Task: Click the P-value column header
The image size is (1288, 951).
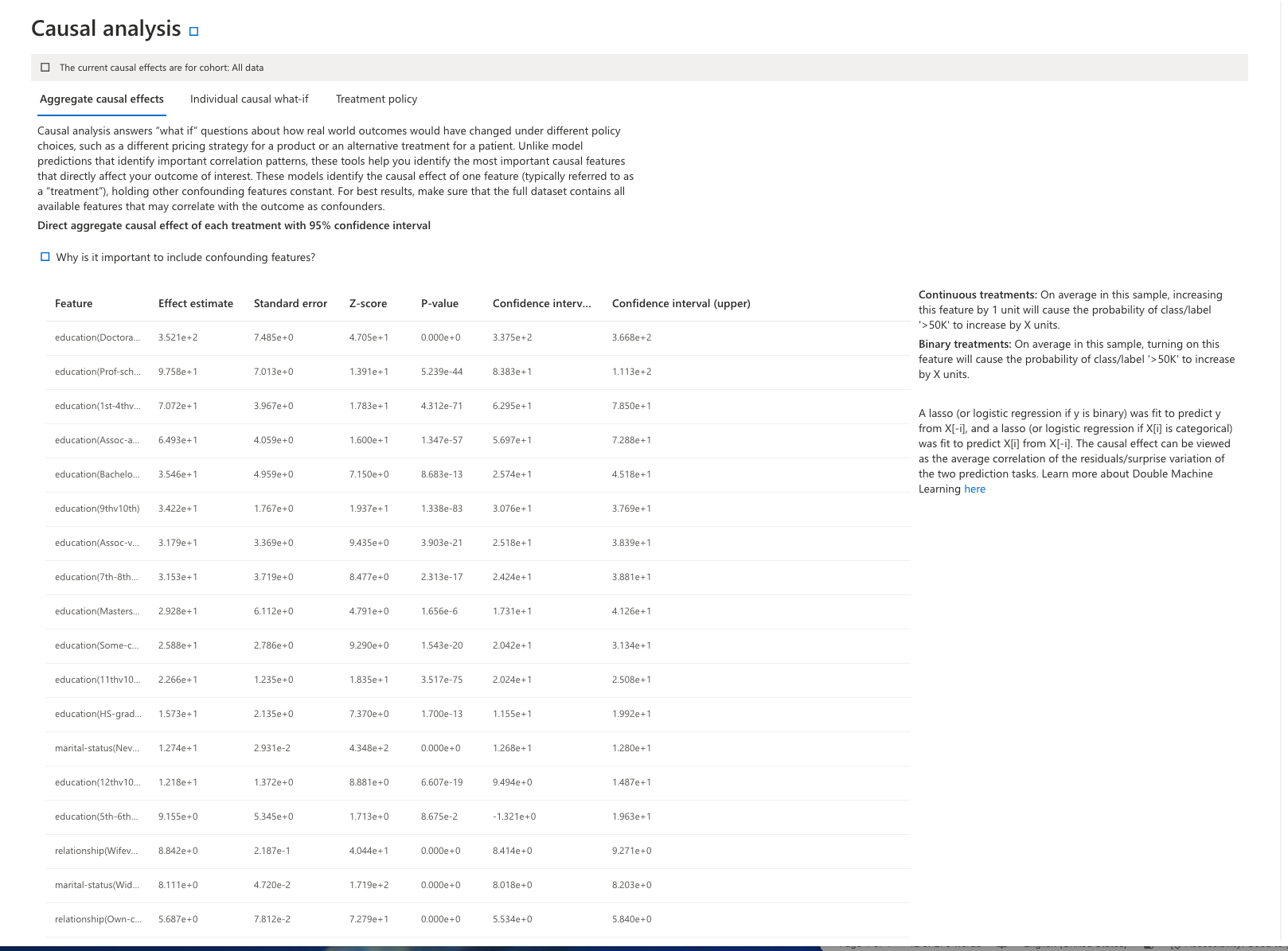Action: (x=439, y=304)
